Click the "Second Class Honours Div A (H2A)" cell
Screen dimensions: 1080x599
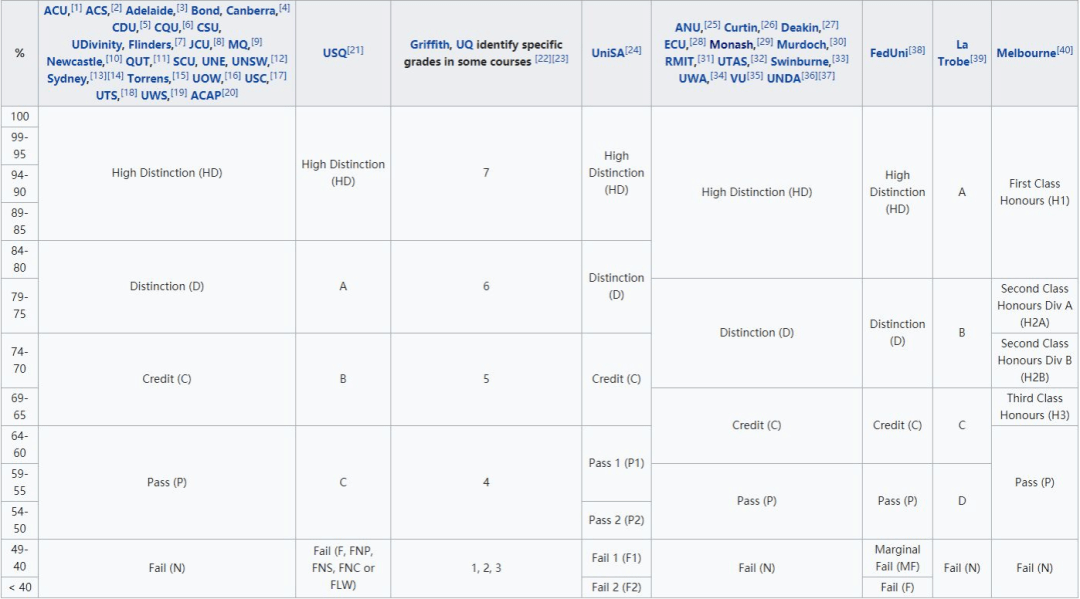click(1035, 306)
